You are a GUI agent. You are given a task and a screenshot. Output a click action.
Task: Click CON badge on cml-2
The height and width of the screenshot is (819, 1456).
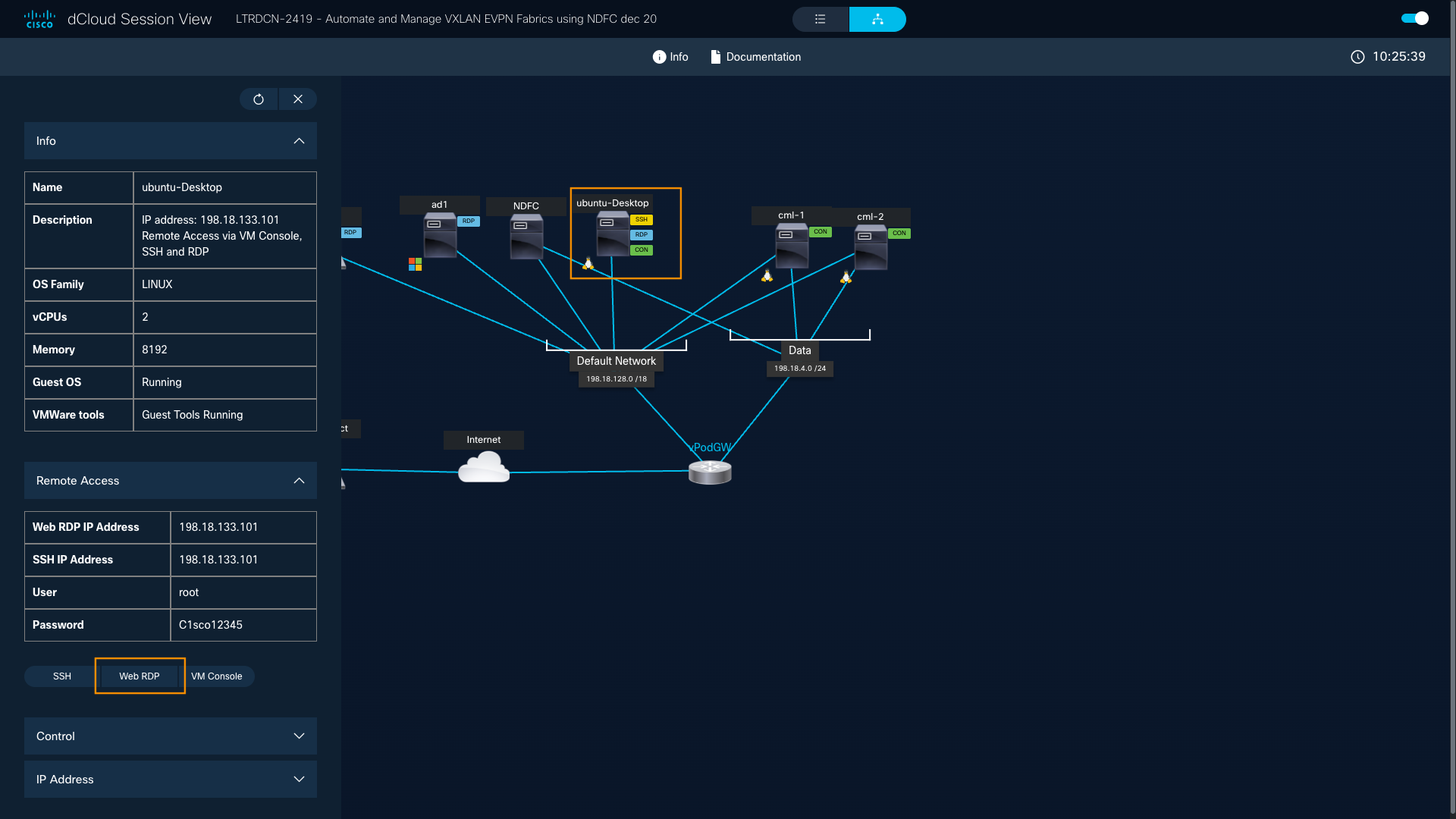pyautogui.click(x=899, y=234)
